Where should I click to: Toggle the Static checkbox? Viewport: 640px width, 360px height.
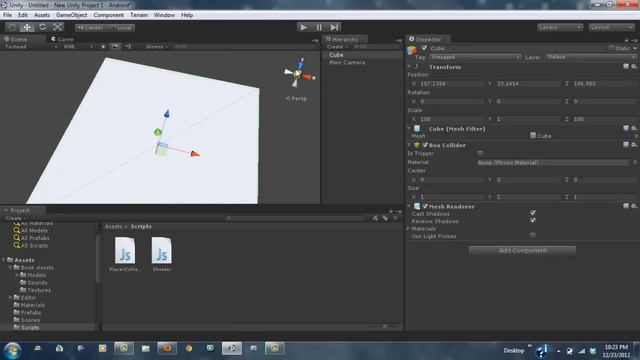[611, 48]
